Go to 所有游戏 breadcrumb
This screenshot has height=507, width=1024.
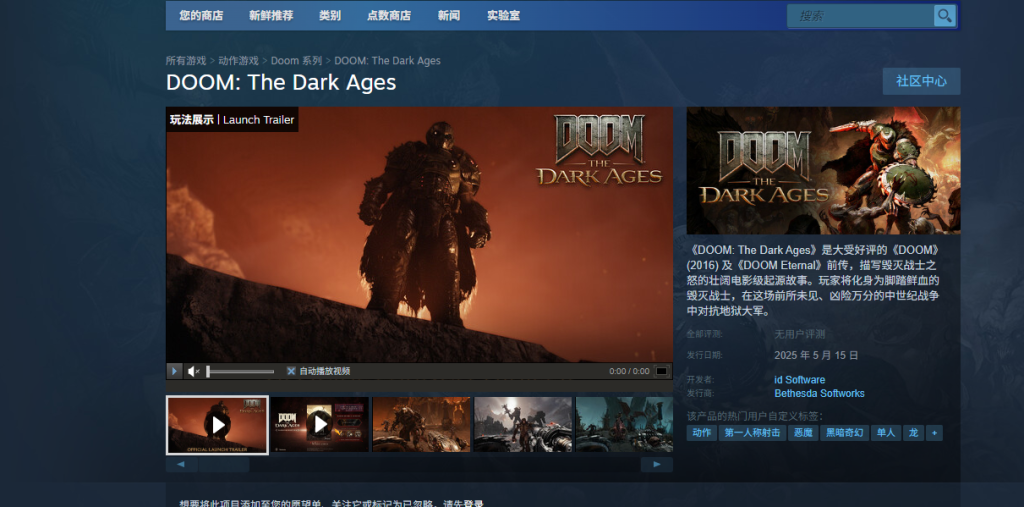point(185,61)
